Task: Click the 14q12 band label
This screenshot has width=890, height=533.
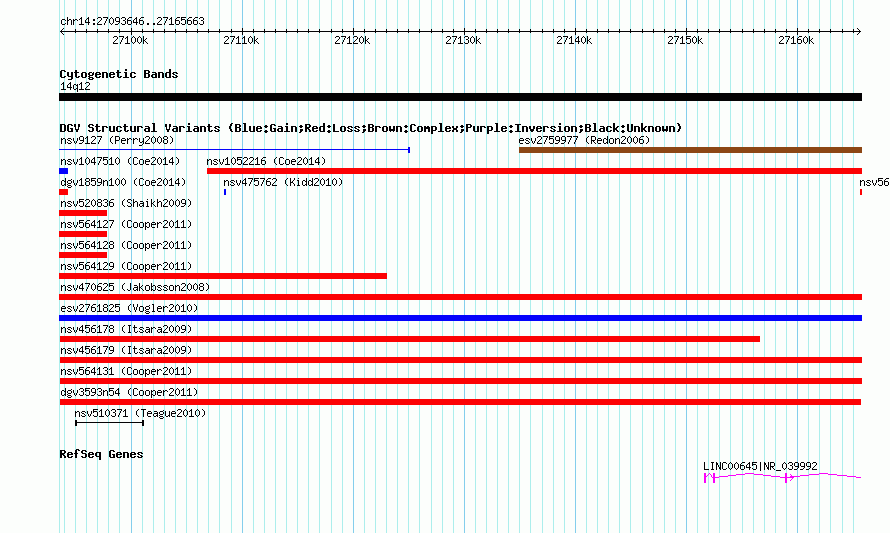Action: [x=75, y=86]
